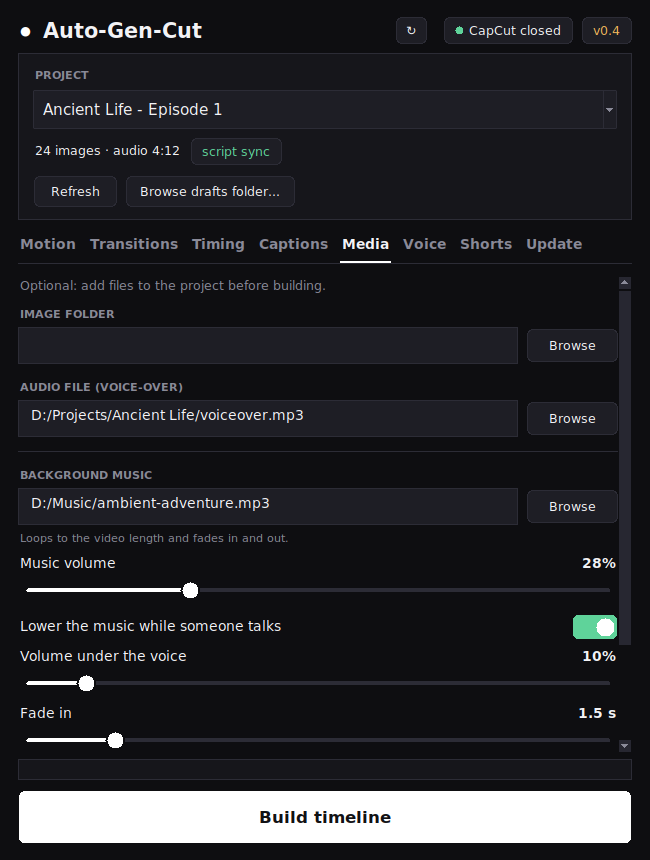Click the 10% voice volume value
Viewport: 650px width, 860px height.
(x=599, y=657)
